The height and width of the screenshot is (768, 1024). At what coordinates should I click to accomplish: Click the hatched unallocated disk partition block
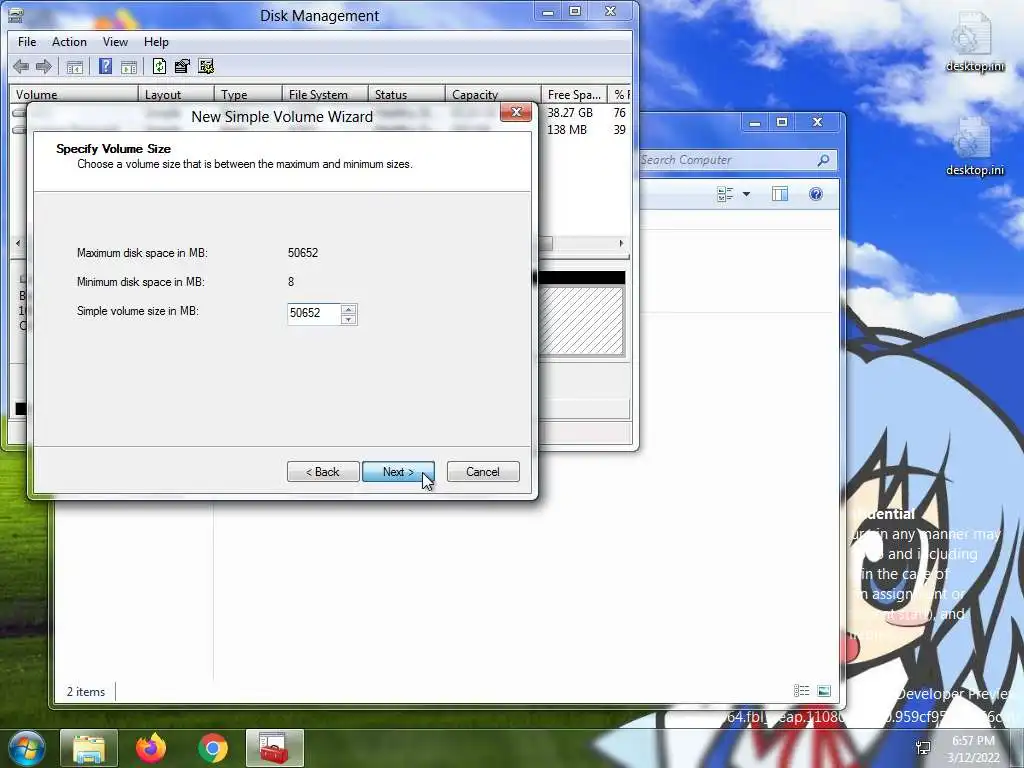[581, 321]
